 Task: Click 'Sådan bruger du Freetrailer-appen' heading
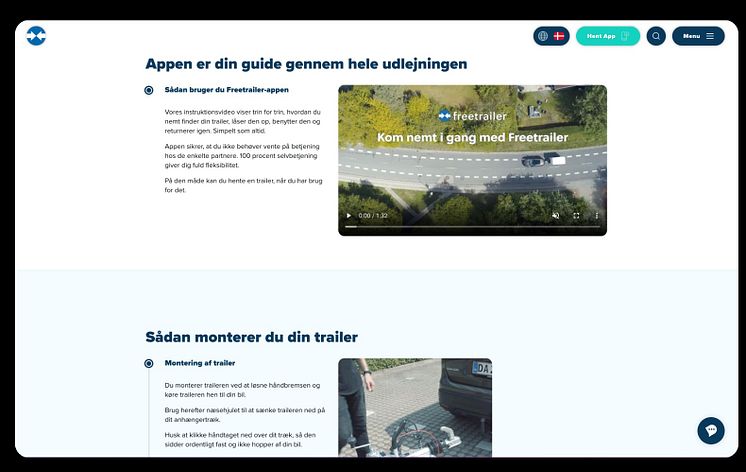coord(226,89)
